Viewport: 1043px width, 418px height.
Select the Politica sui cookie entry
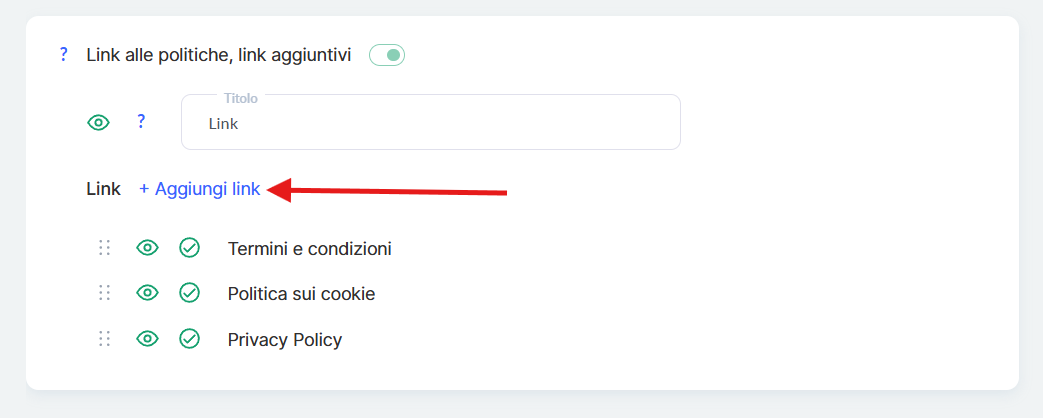(x=301, y=294)
